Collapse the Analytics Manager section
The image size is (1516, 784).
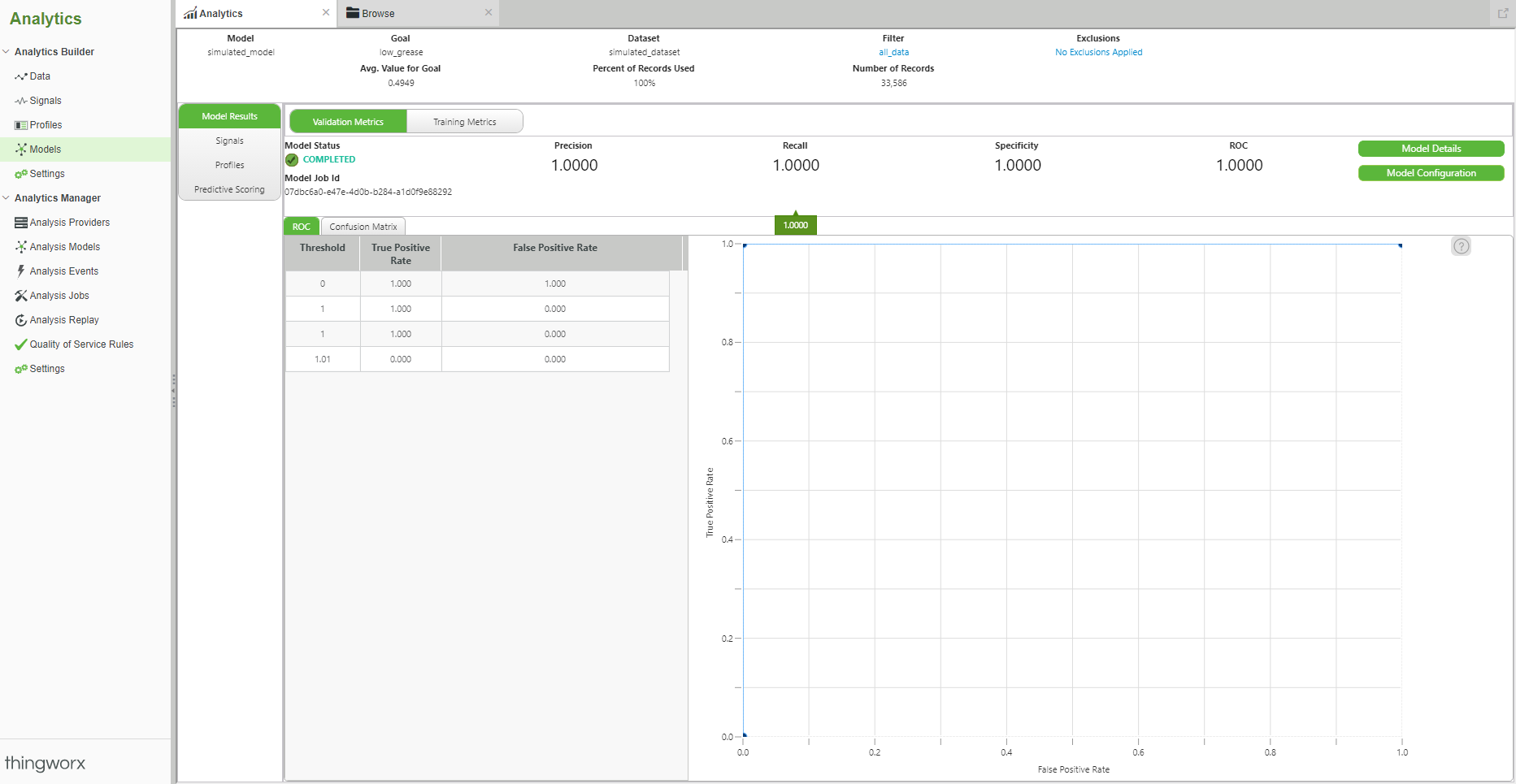click(6, 197)
